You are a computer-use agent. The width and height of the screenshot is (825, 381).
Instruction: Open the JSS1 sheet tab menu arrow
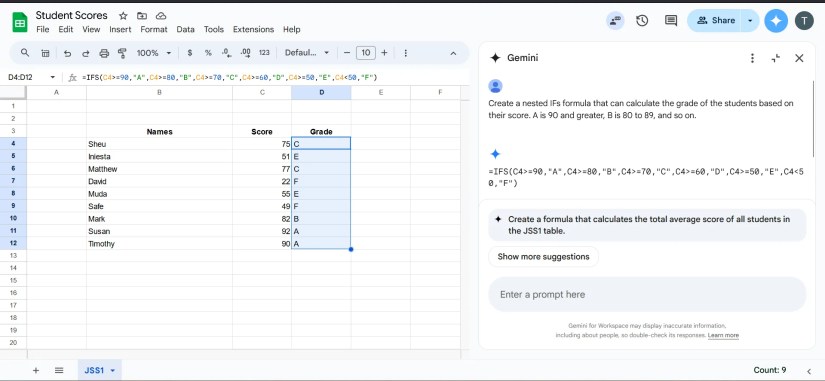tap(113, 370)
